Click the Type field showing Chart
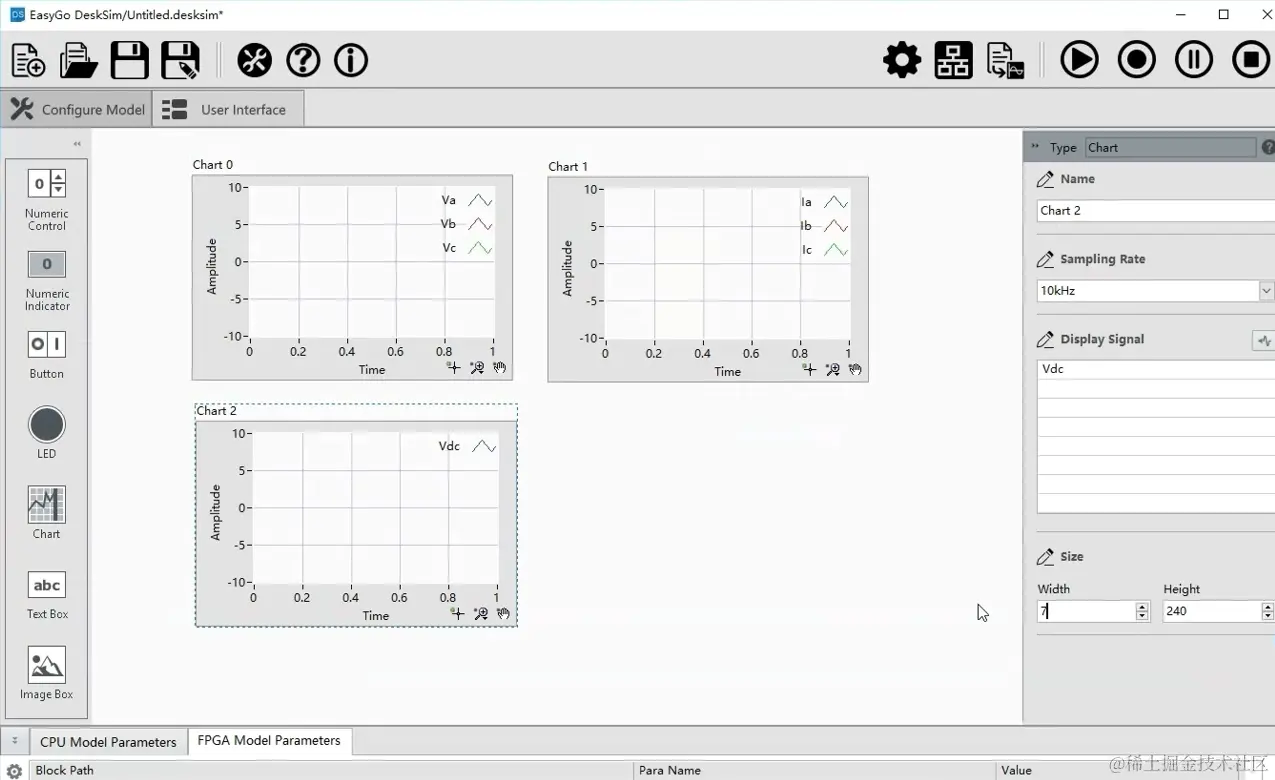The image size is (1275, 780). (1170, 147)
